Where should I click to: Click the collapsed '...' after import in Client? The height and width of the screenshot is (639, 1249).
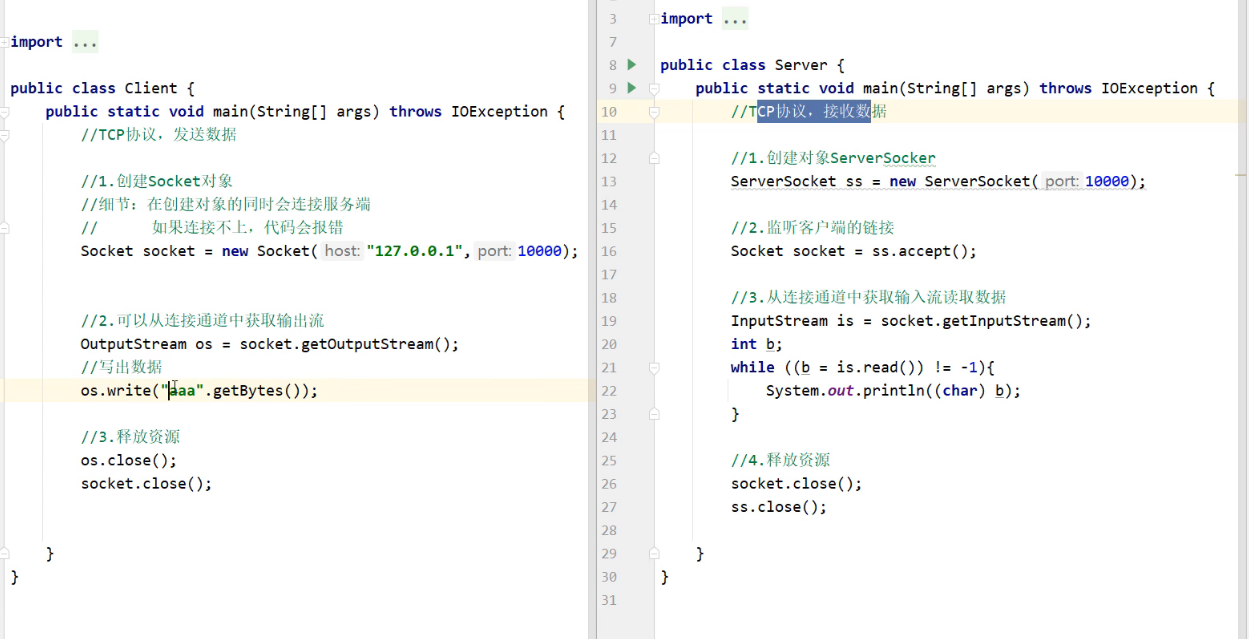[x=85, y=42]
